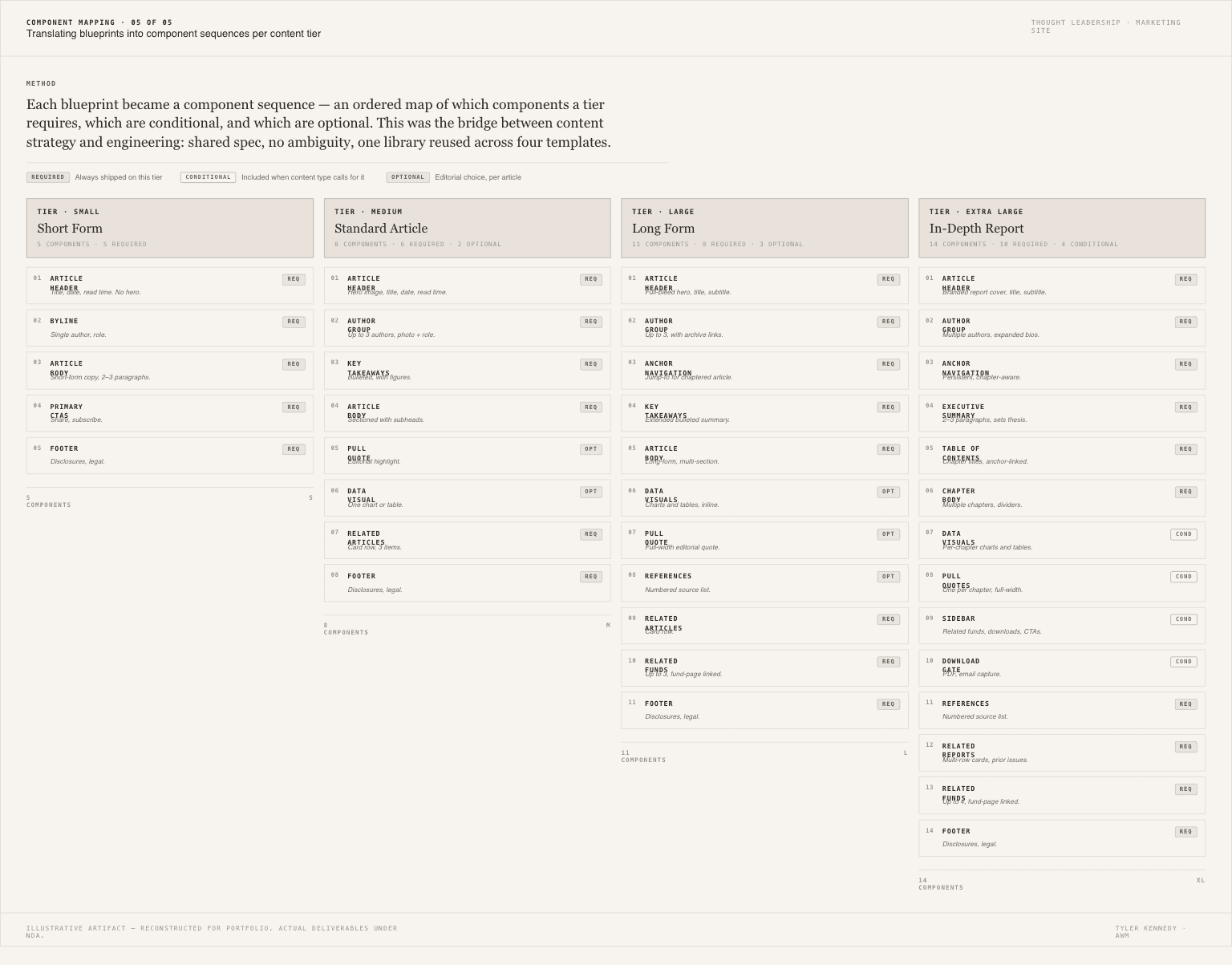Image resolution: width=1232 pixels, height=965 pixels.
Task: Select the Short Form tier header
Action: [x=170, y=228]
